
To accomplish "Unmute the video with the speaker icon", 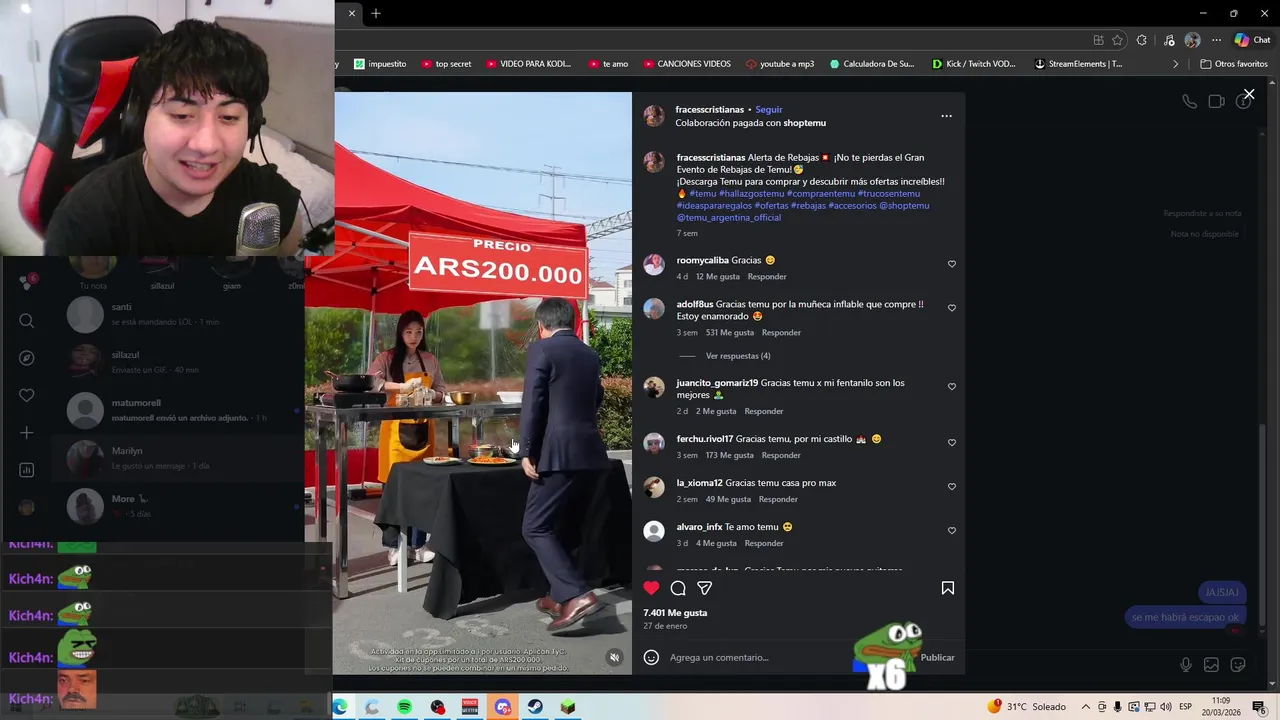I will click(614, 657).
